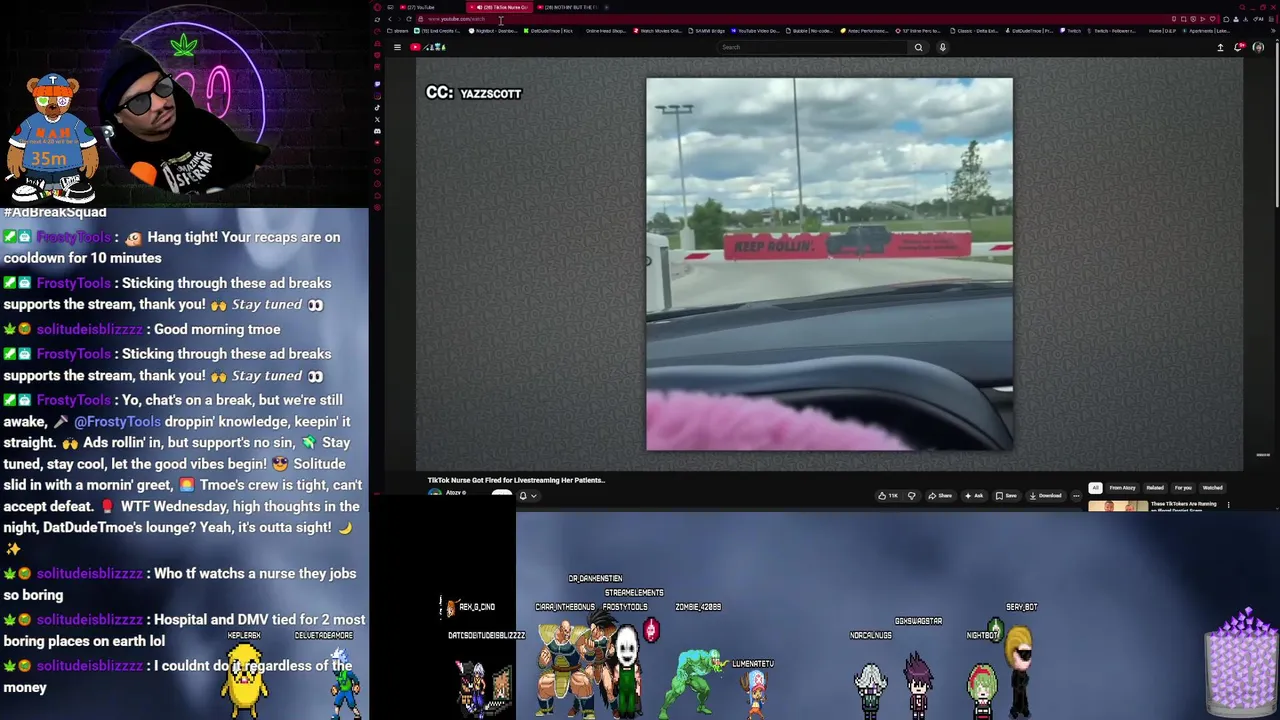This screenshot has height=720, width=1280.
Task: Open the YouTube hamburger guide menu
Action: click(x=397, y=47)
